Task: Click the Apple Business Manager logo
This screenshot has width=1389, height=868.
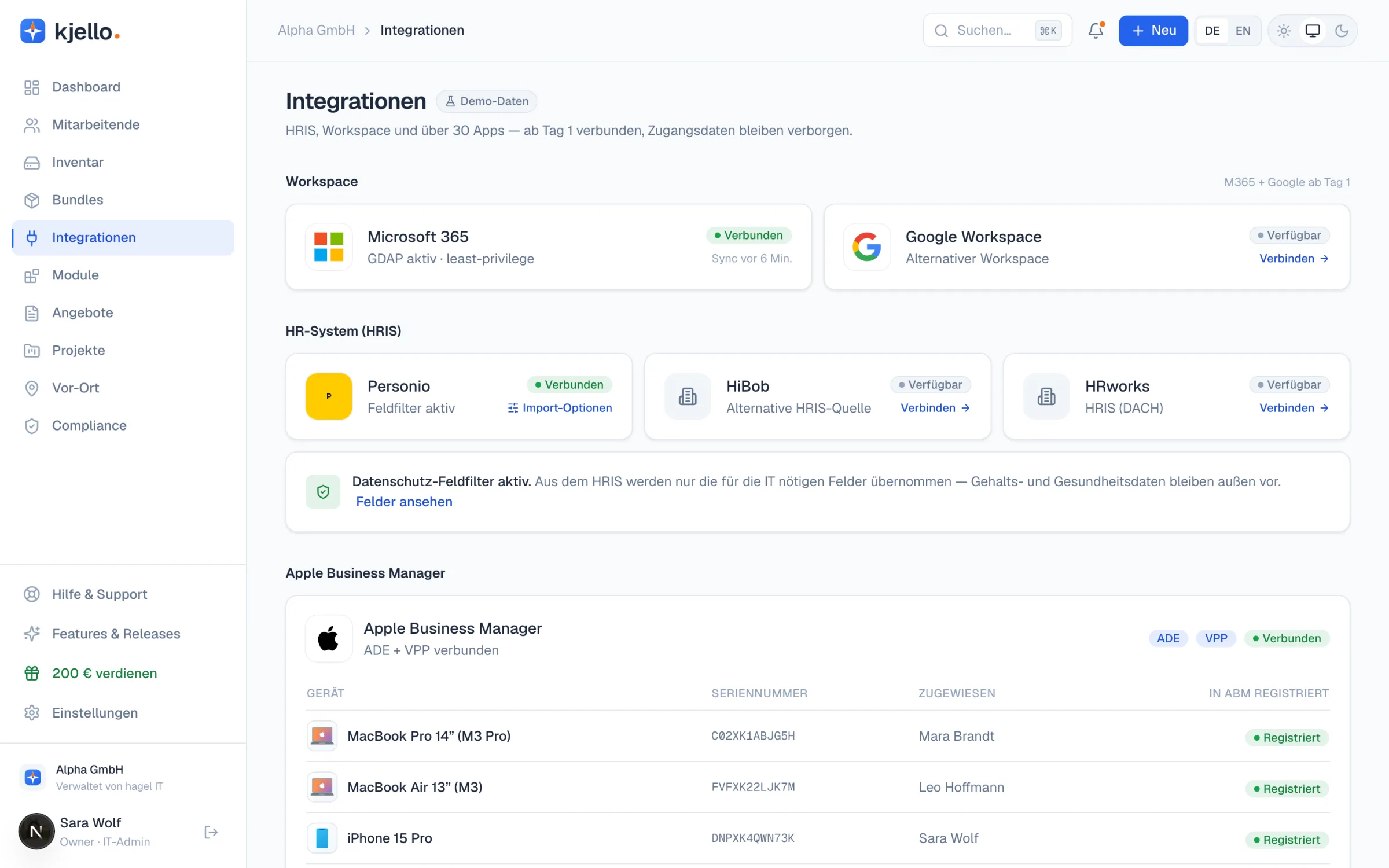Action: click(329, 638)
